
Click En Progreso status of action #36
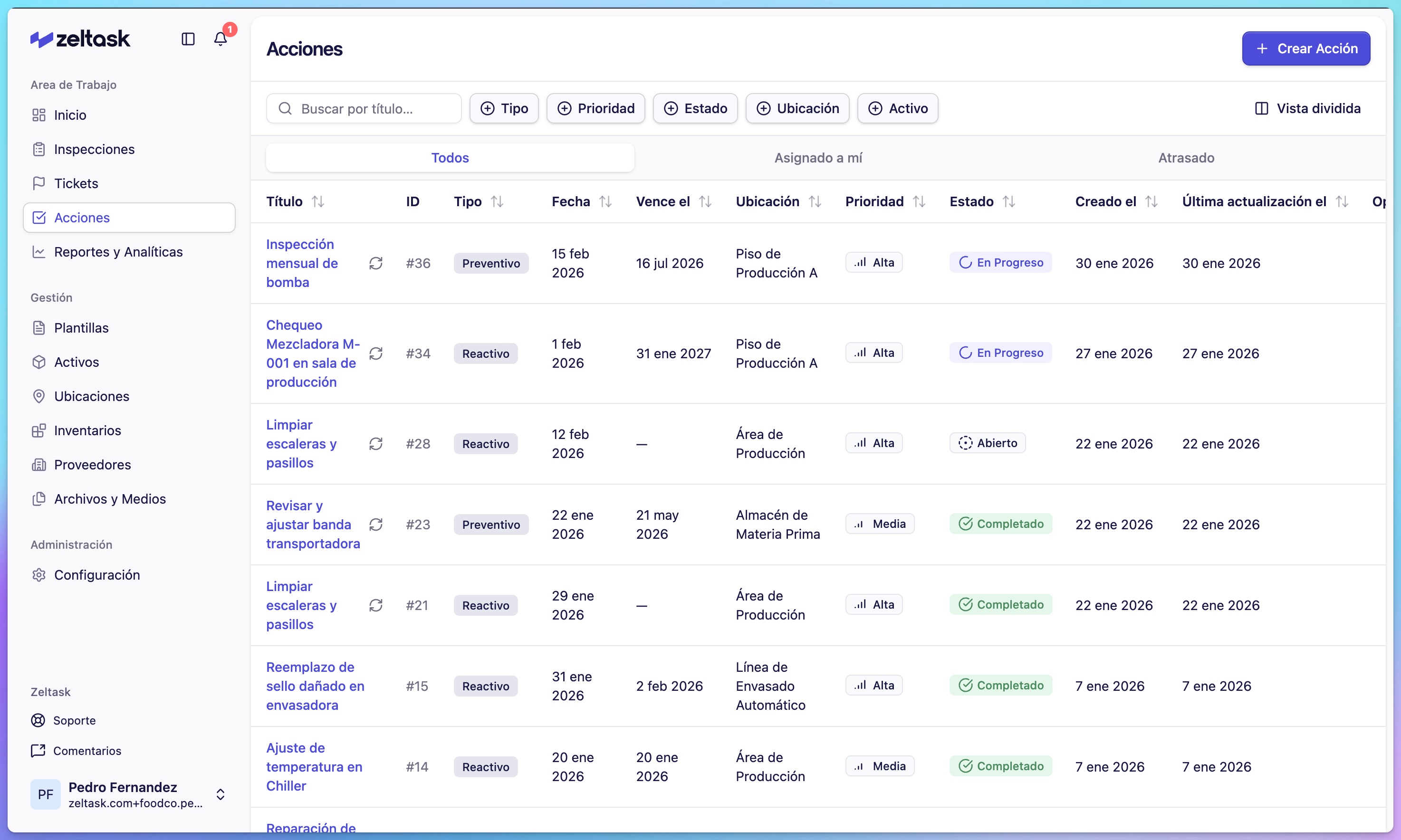coord(1000,263)
